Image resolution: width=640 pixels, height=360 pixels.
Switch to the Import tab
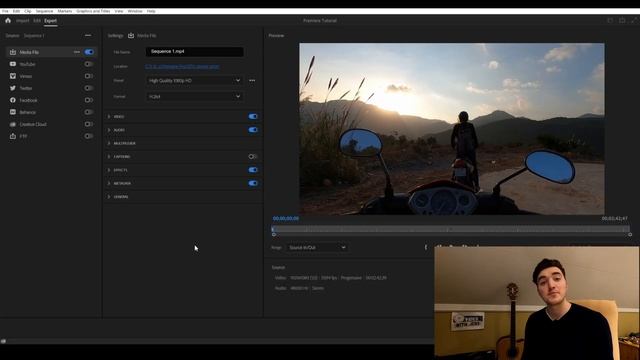22,21
